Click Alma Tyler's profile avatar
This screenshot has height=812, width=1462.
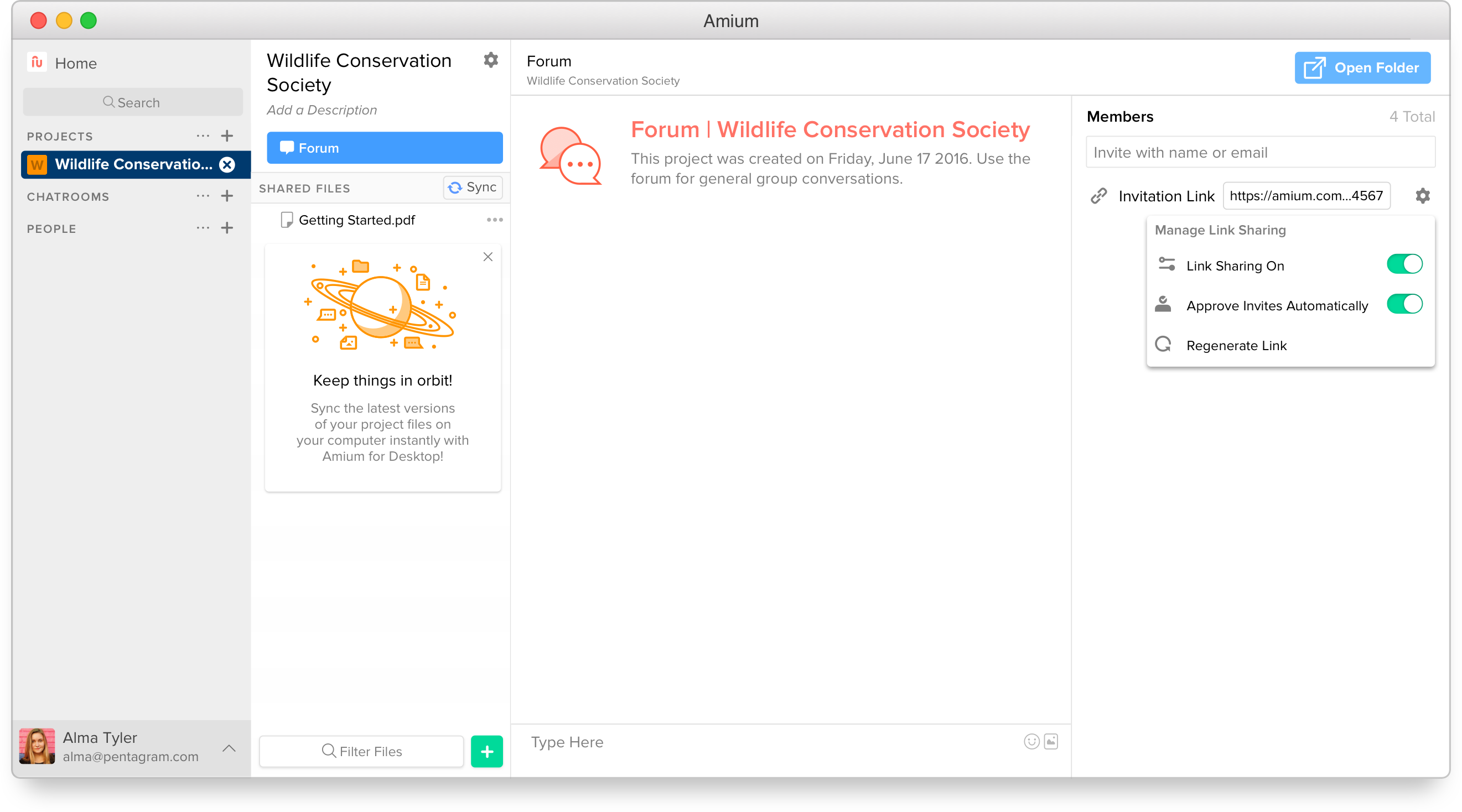[38, 746]
